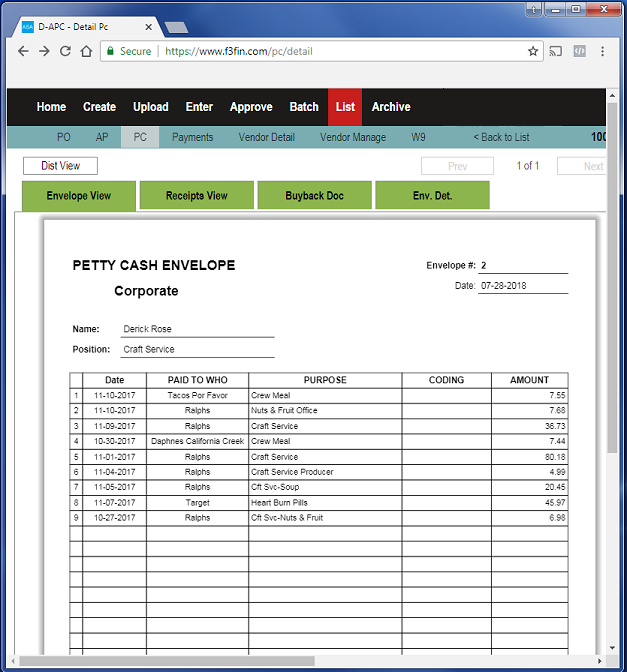Open the Vendor Manage submenu link
627x672 pixels.
click(x=352, y=137)
